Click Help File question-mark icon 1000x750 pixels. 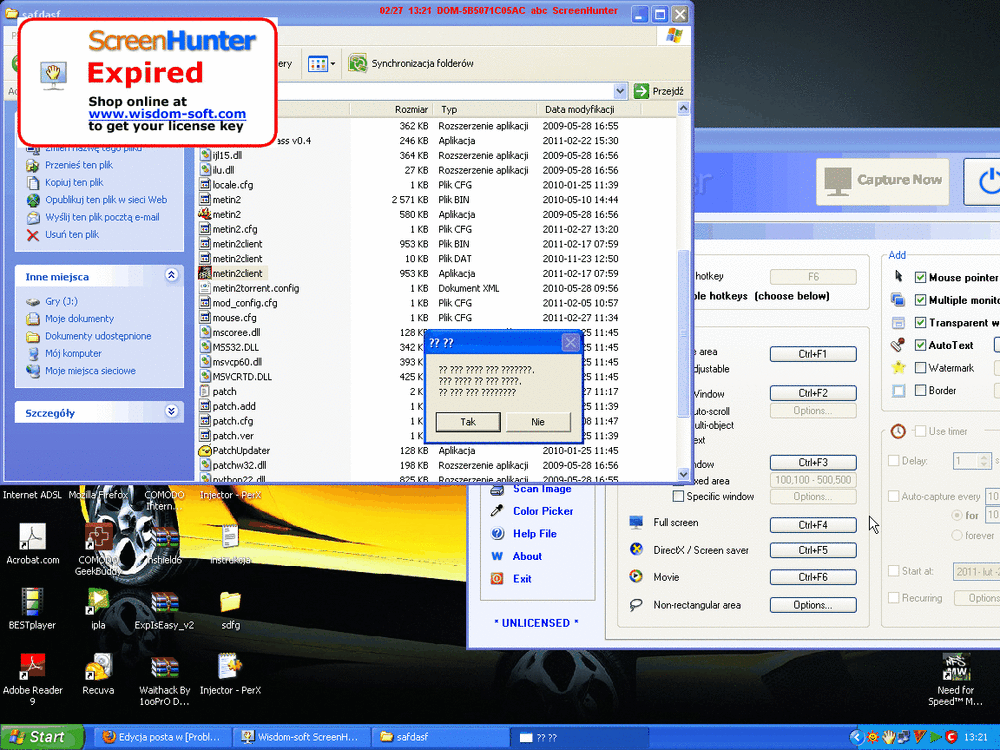(497, 534)
